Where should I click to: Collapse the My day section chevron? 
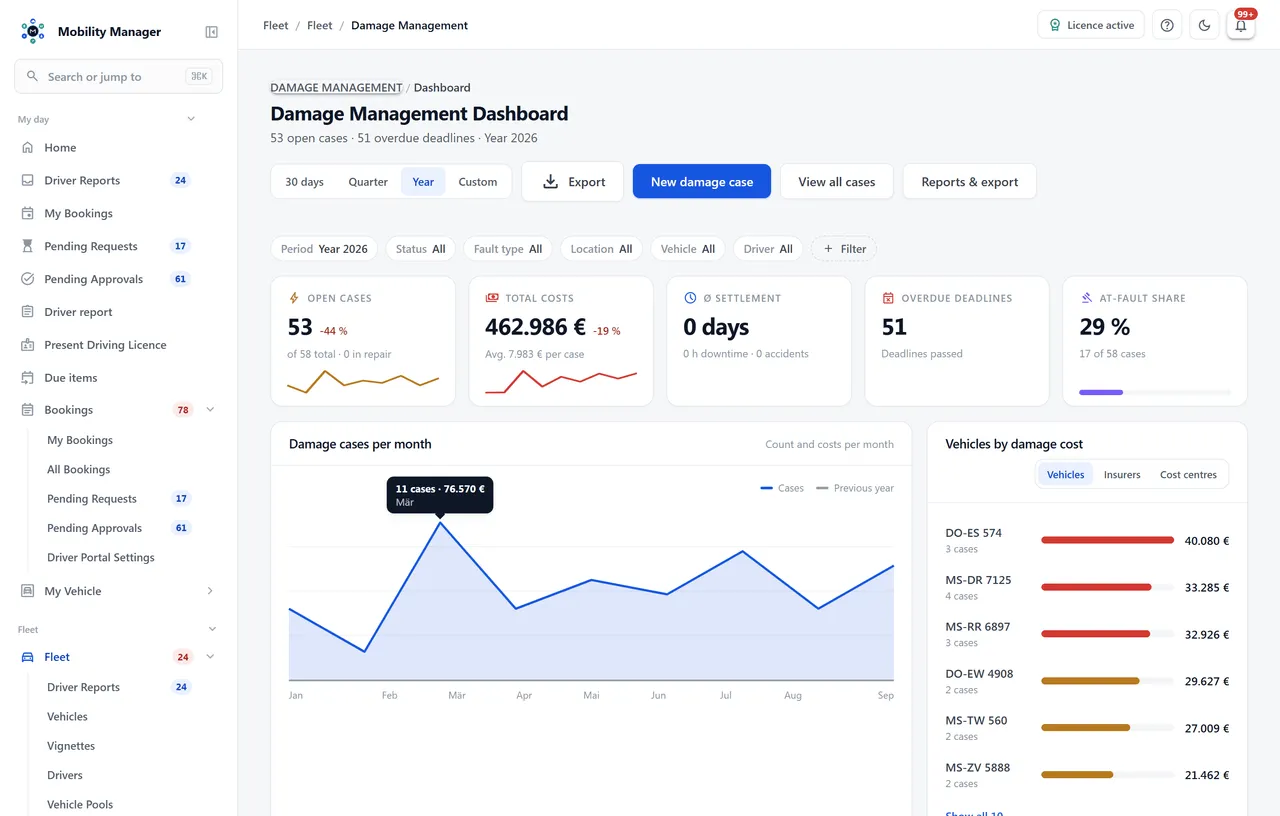tap(191, 119)
